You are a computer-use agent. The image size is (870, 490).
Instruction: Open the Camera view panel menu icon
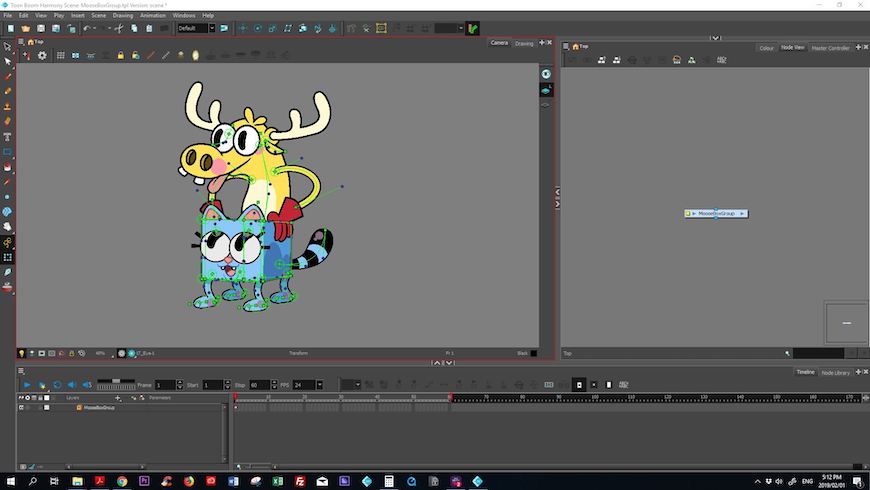point(21,42)
